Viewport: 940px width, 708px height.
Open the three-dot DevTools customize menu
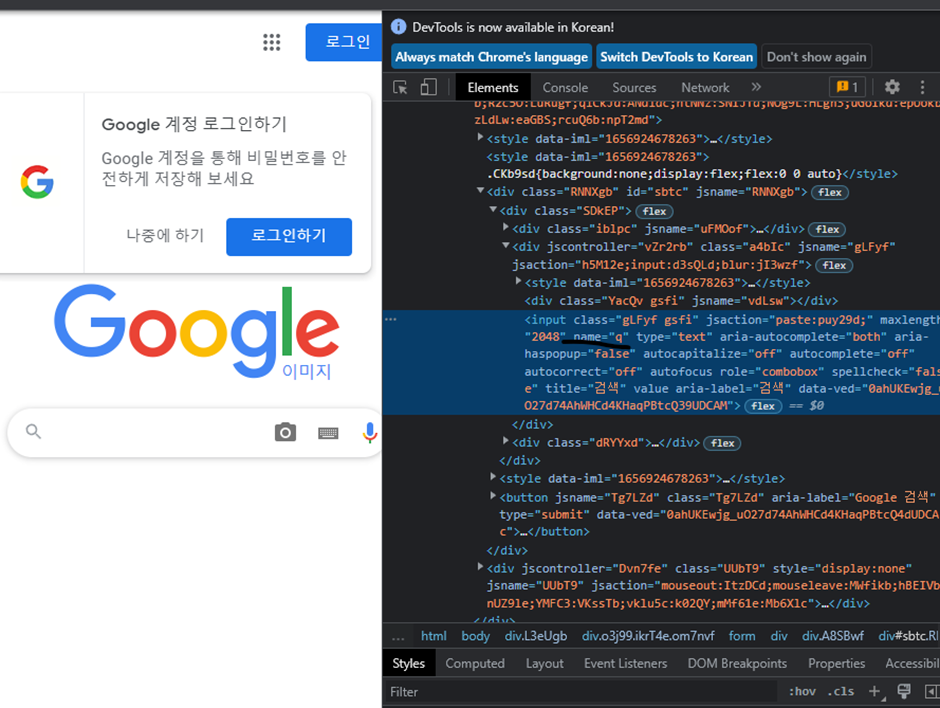click(922, 87)
